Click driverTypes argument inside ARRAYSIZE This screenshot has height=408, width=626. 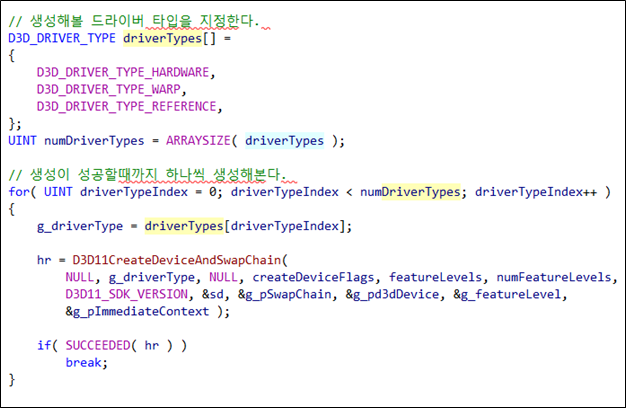[284, 141]
